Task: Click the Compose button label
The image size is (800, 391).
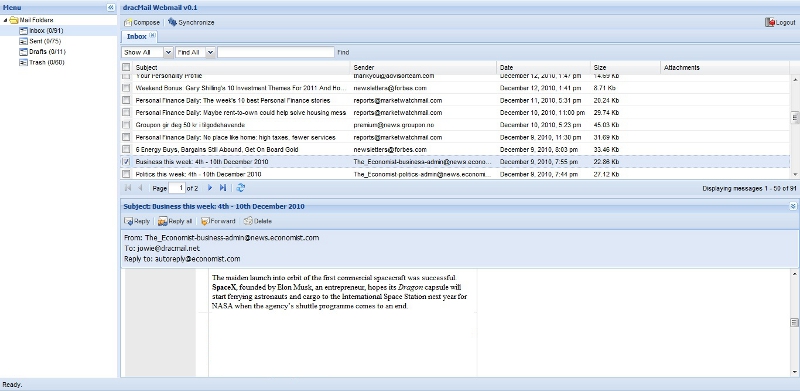Action: pos(146,22)
